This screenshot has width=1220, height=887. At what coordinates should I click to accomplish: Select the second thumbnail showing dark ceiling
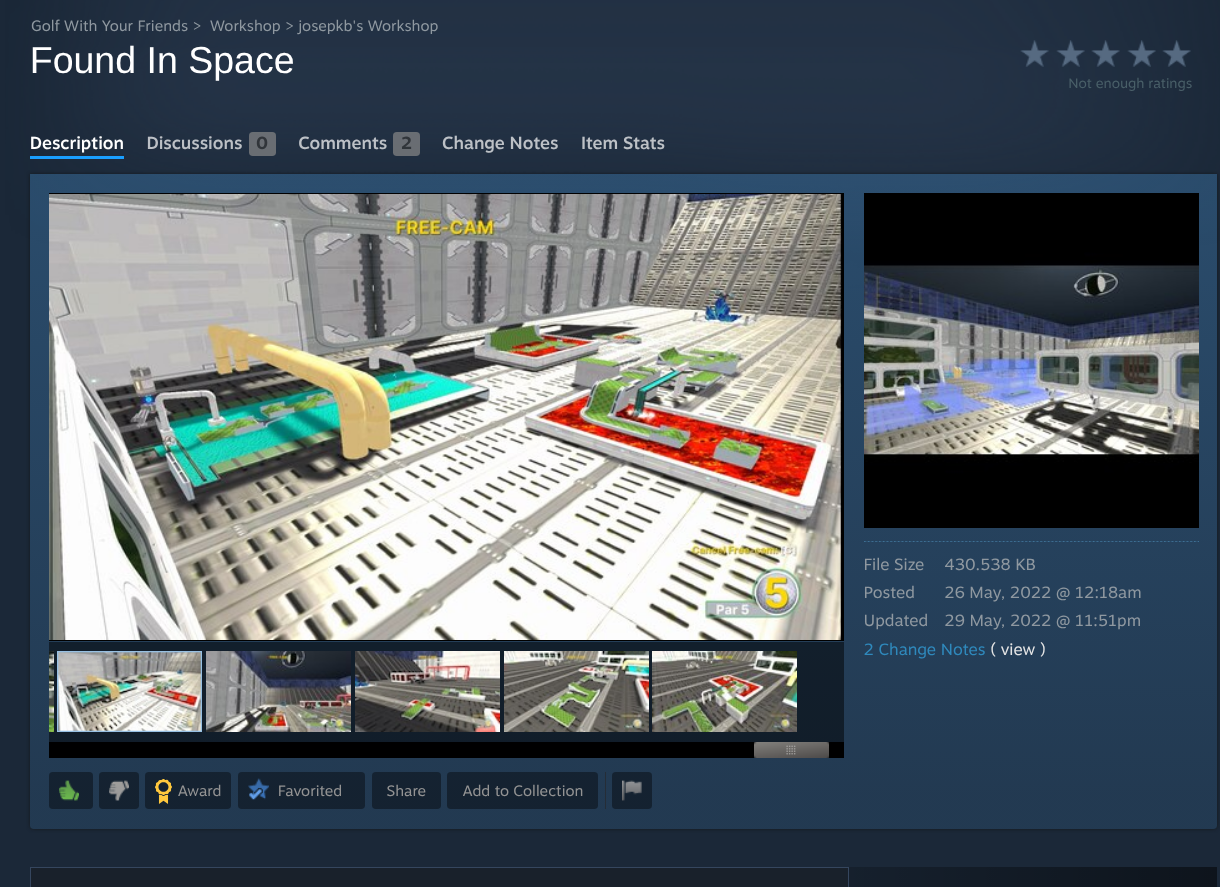click(278, 692)
